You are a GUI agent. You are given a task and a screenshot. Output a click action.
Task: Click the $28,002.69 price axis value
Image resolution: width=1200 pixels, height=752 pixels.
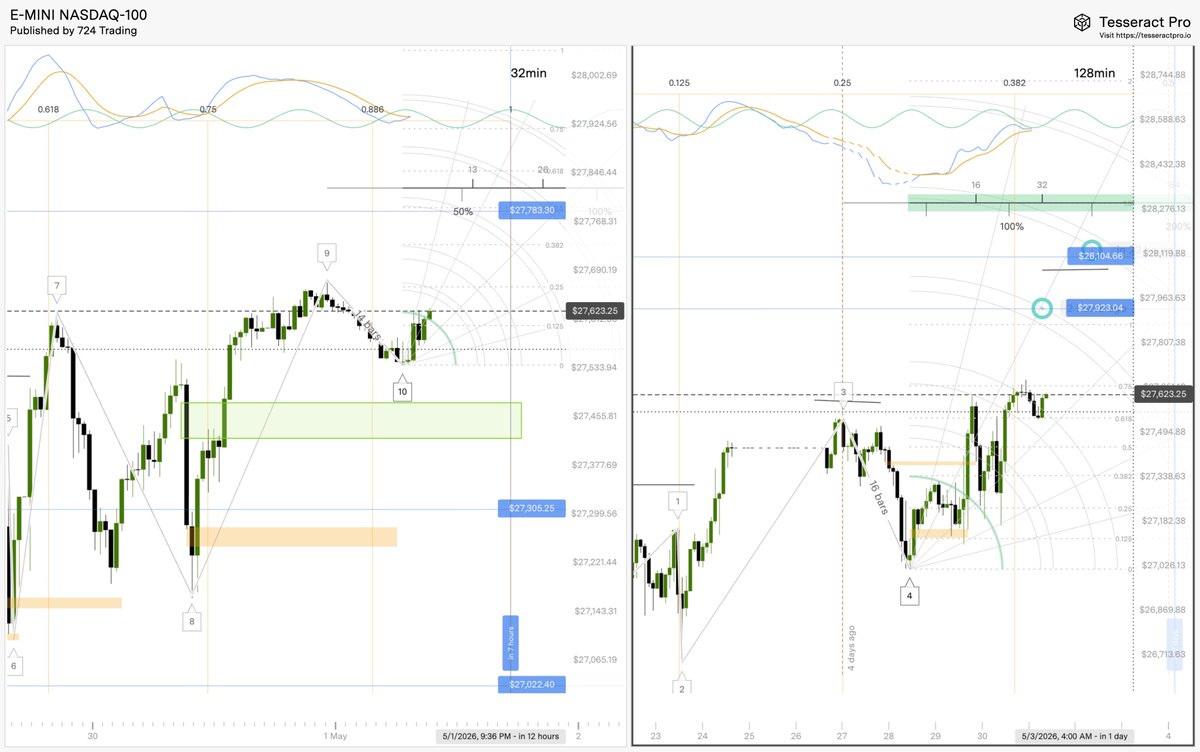click(594, 75)
